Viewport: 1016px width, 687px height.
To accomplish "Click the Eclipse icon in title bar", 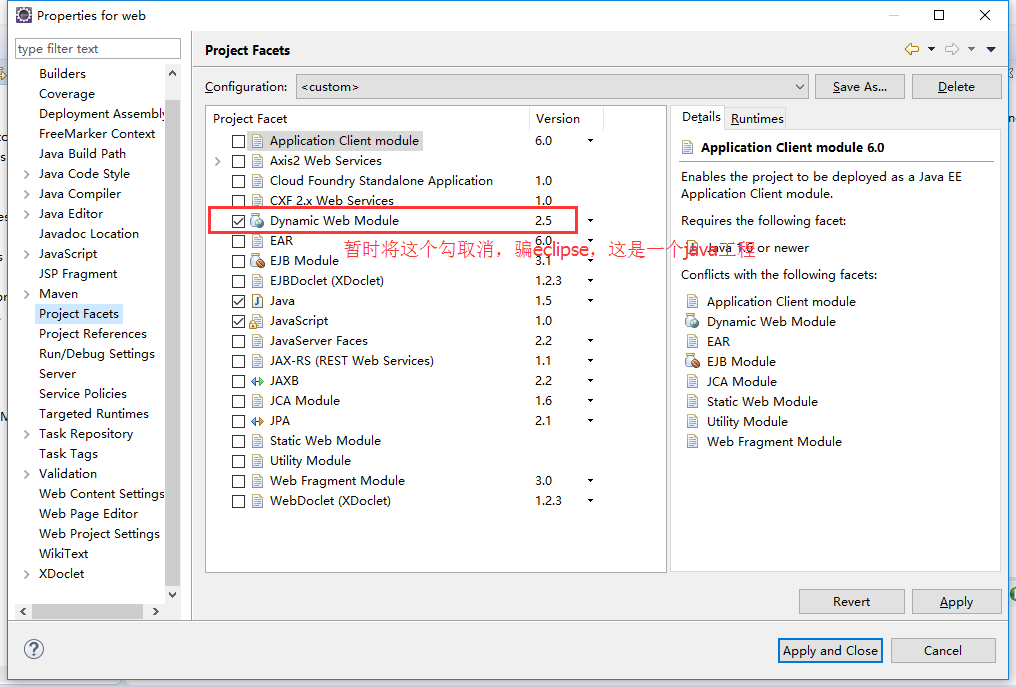I will (x=24, y=15).
